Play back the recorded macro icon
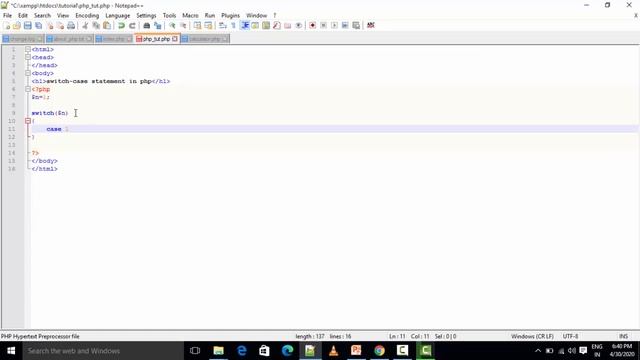The width and height of the screenshot is (640, 360). pos(334,25)
